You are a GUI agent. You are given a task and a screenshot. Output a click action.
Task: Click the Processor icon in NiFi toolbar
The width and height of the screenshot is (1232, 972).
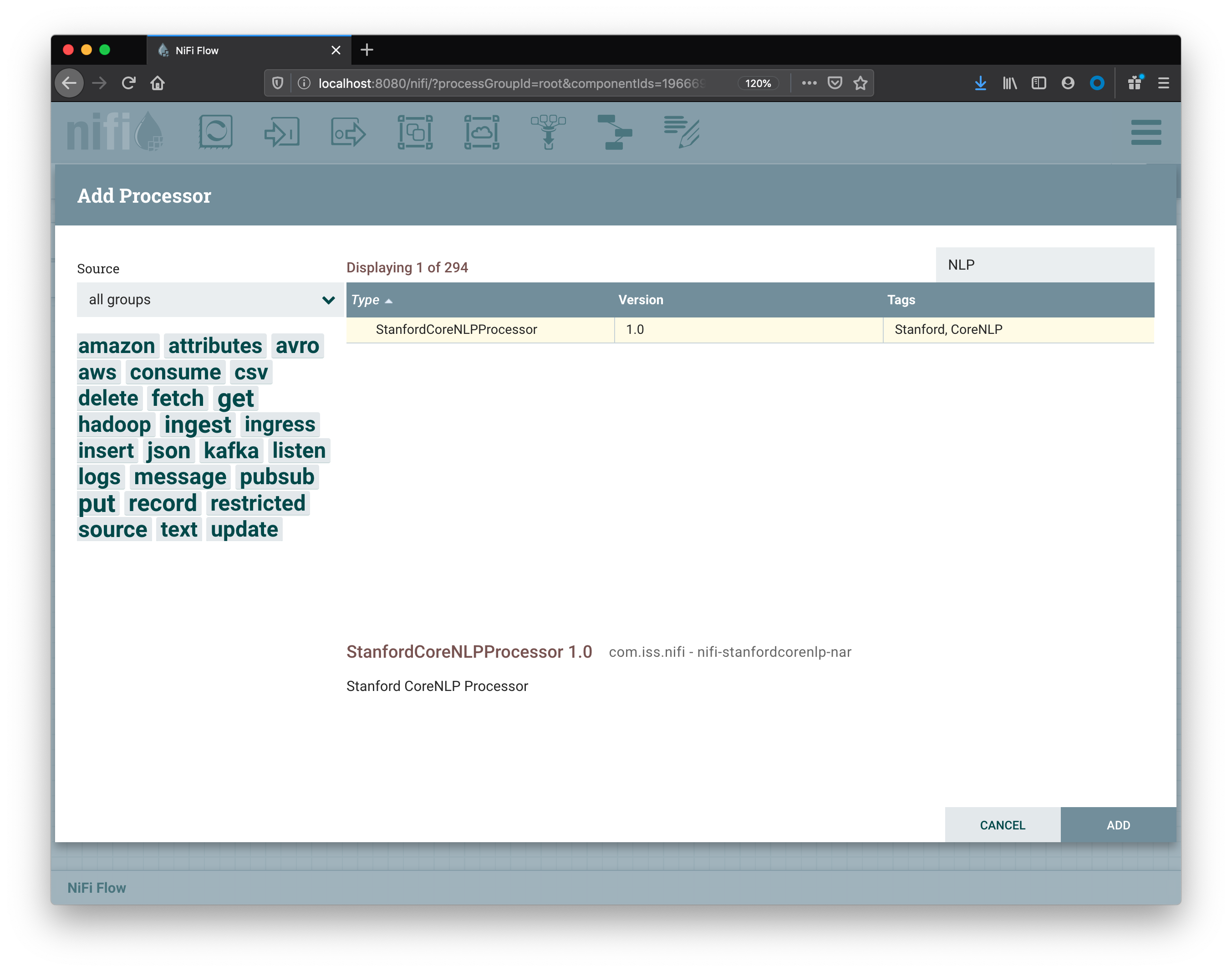click(x=215, y=132)
